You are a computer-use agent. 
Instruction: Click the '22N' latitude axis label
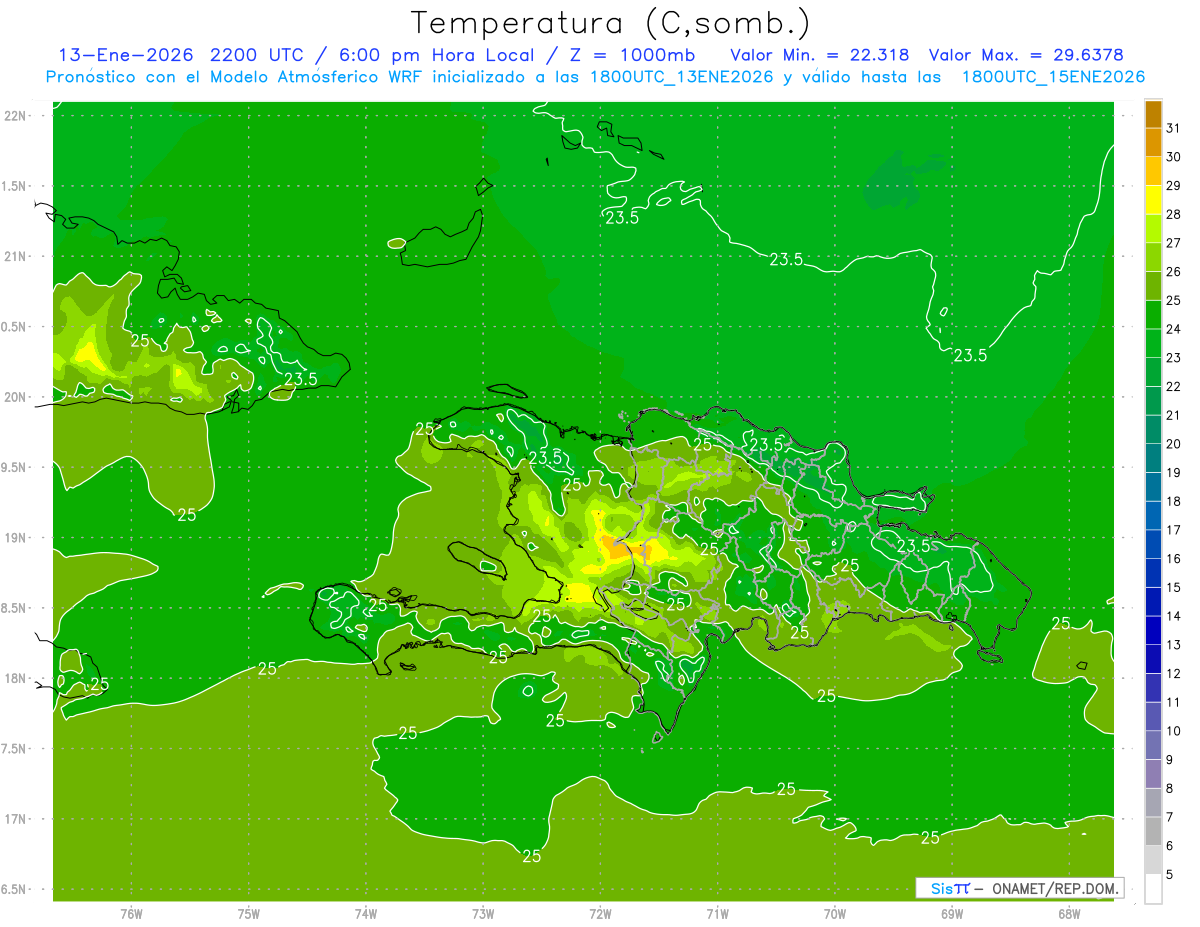15,116
